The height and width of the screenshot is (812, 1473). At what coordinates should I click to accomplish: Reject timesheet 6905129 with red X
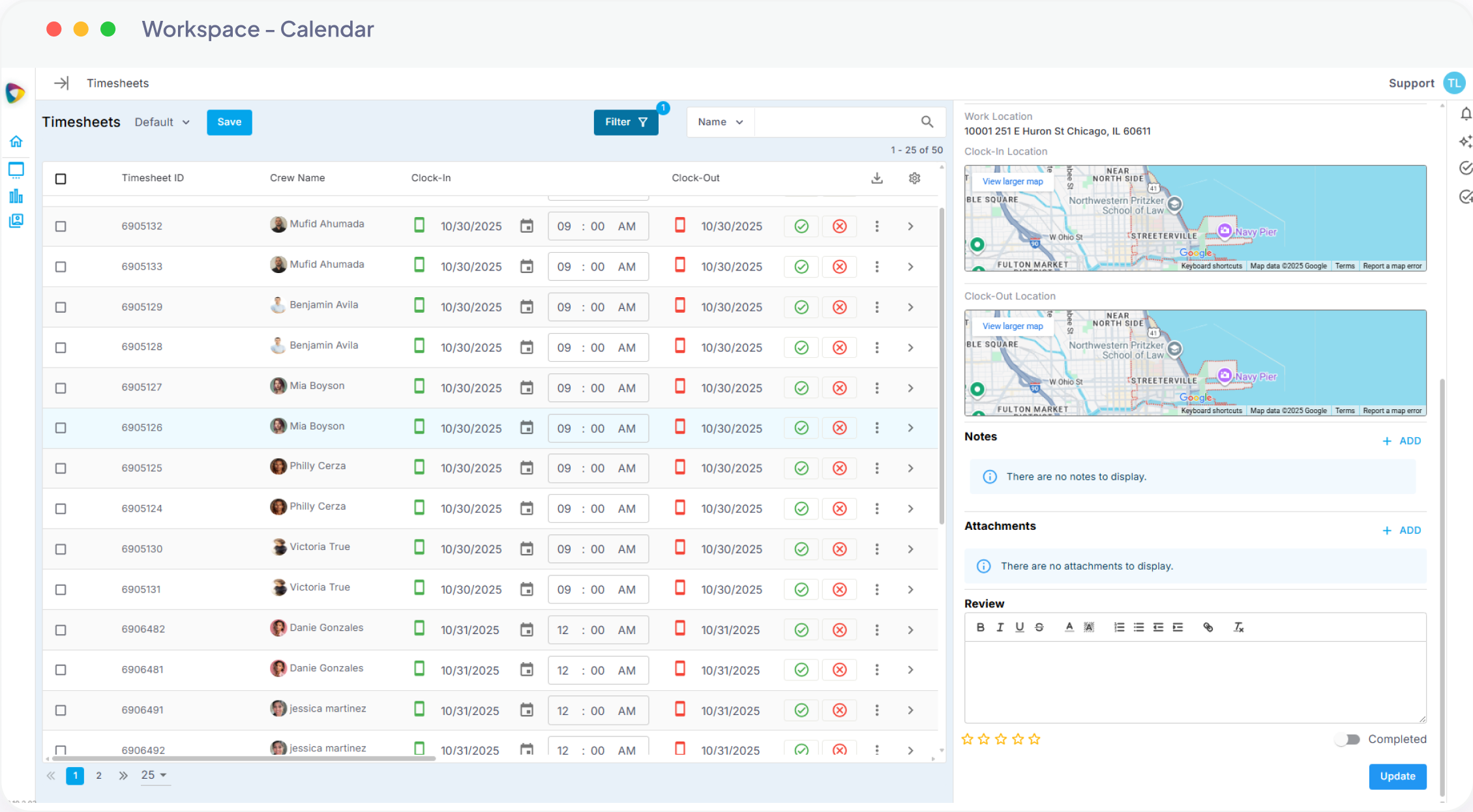tap(840, 307)
